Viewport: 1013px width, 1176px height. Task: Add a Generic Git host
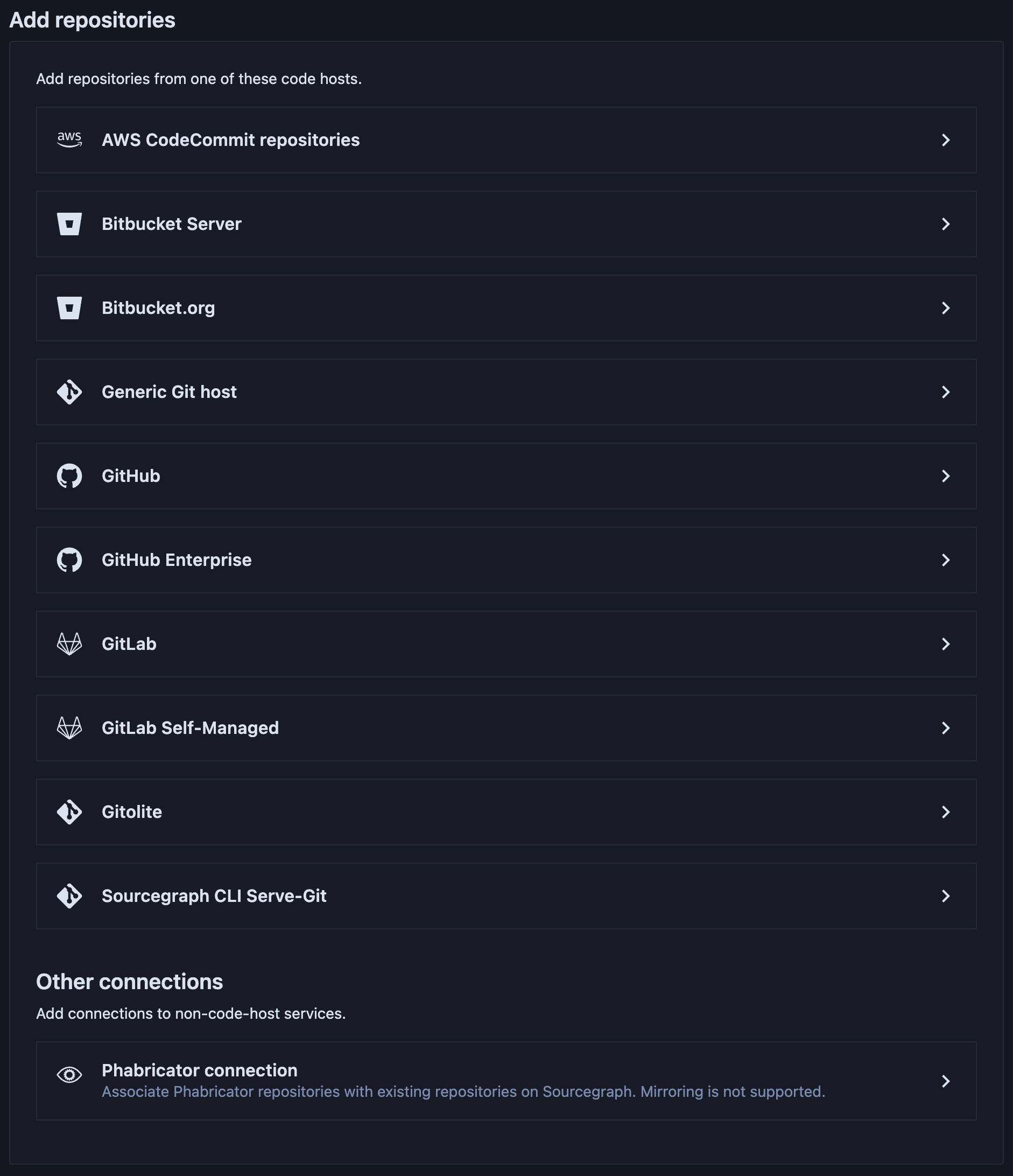[x=169, y=392]
